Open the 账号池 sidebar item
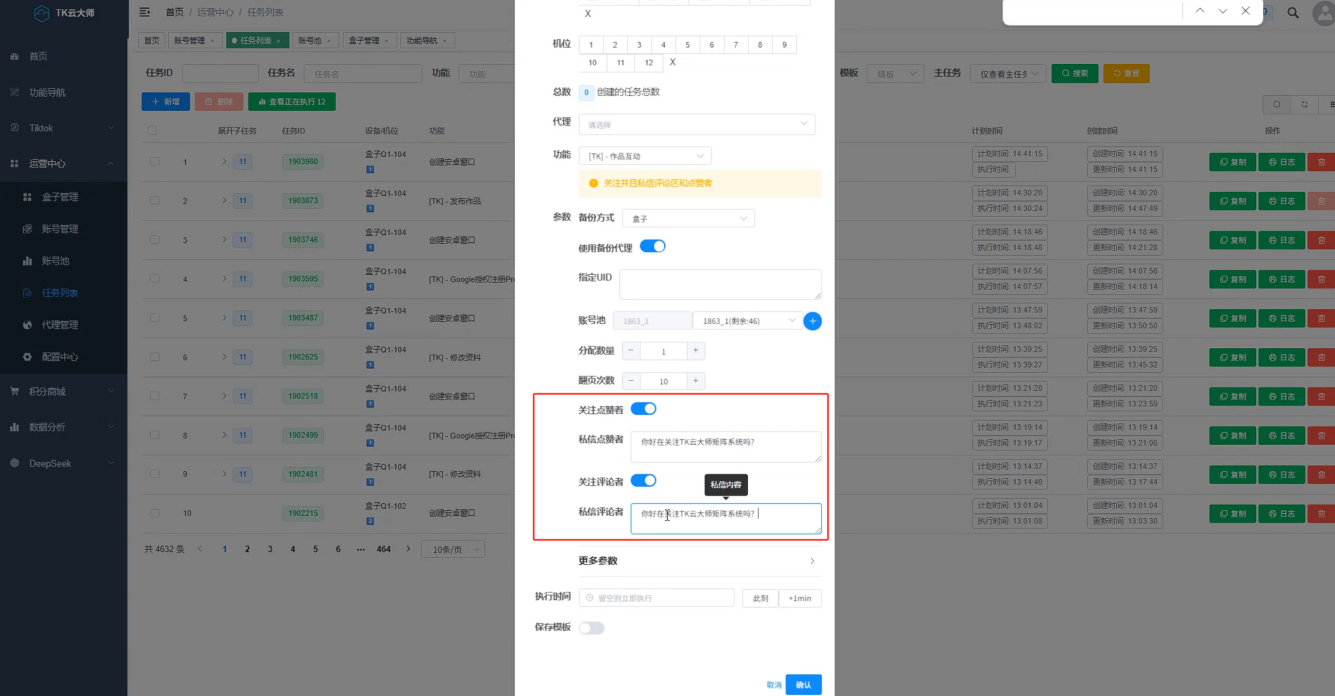Image resolution: width=1335 pixels, height=696 pixels. coord(57,262)
